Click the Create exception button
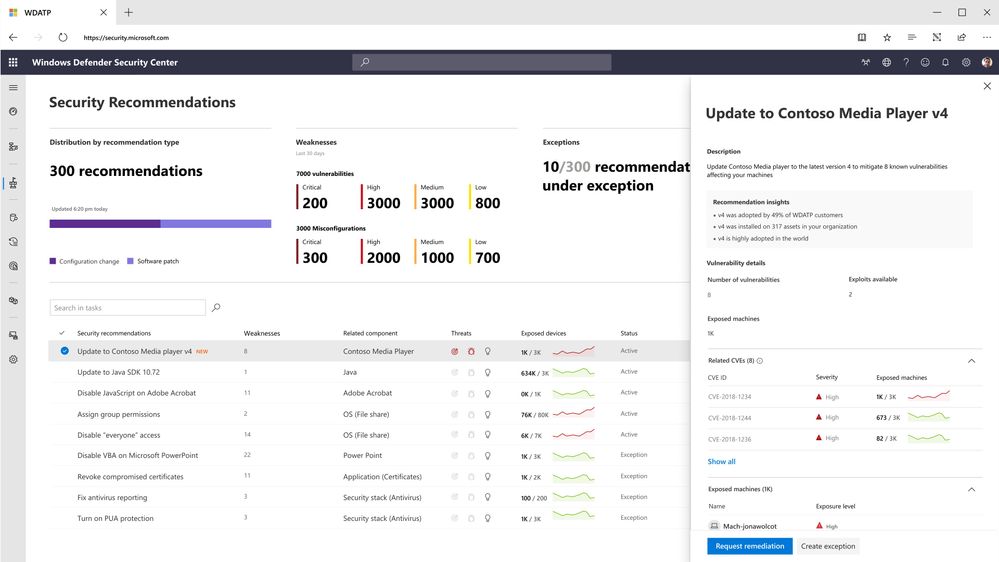Screen dimensions: 999x562 pos(828,546)
